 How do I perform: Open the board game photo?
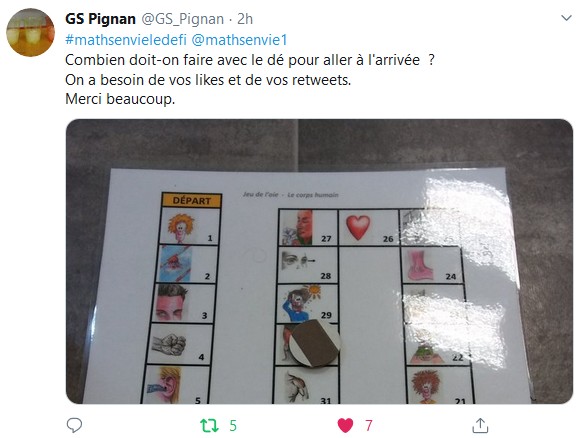[319, 261]
